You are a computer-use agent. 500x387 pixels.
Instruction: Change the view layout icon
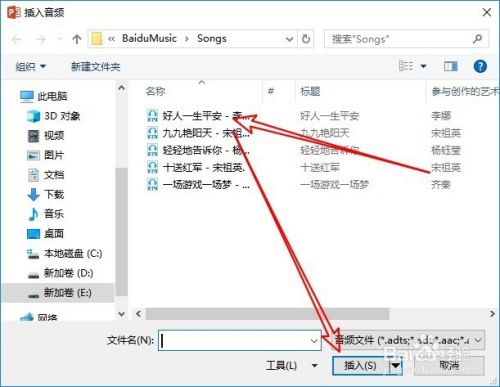pyautogui.click(x=406, y=66)
